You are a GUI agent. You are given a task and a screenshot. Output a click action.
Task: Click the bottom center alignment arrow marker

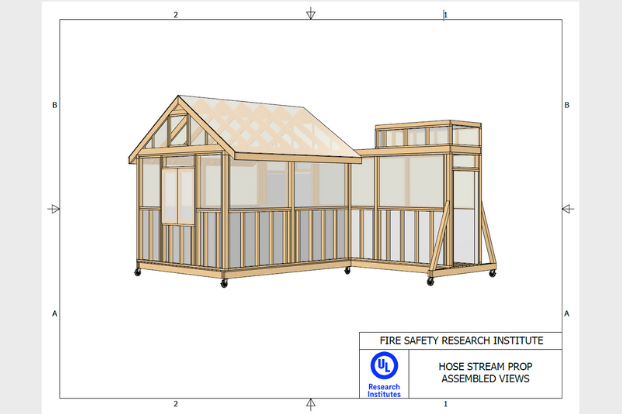pos(311,403)
